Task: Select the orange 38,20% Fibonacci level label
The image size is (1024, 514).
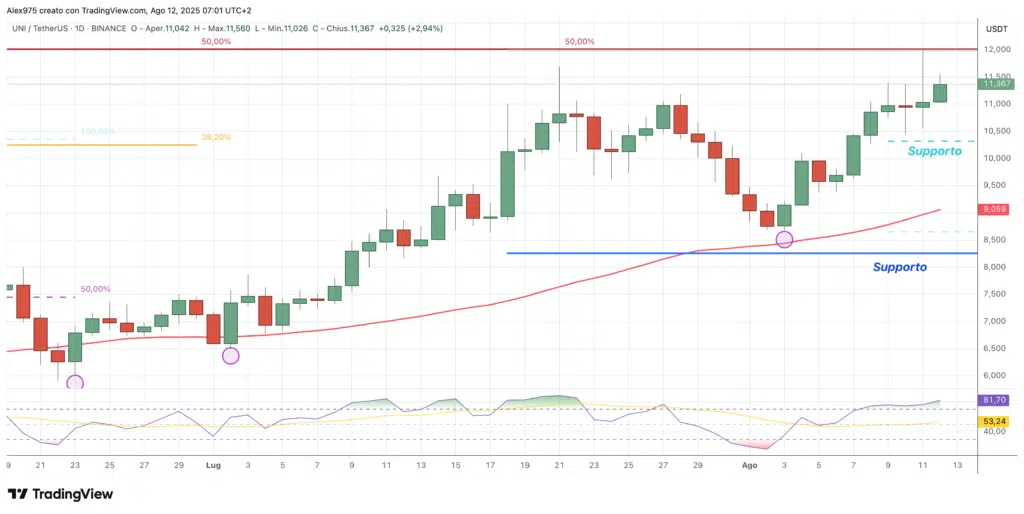Action: 215,138
